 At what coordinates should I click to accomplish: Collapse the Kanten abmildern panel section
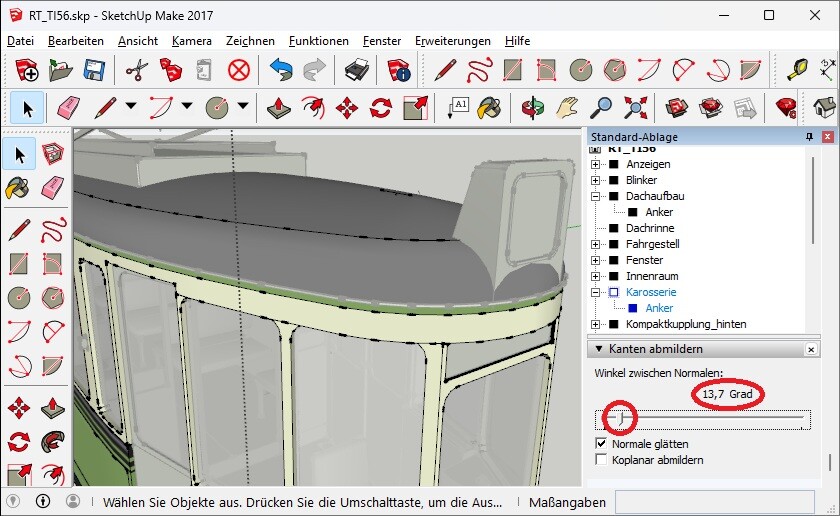coord(598,349)
